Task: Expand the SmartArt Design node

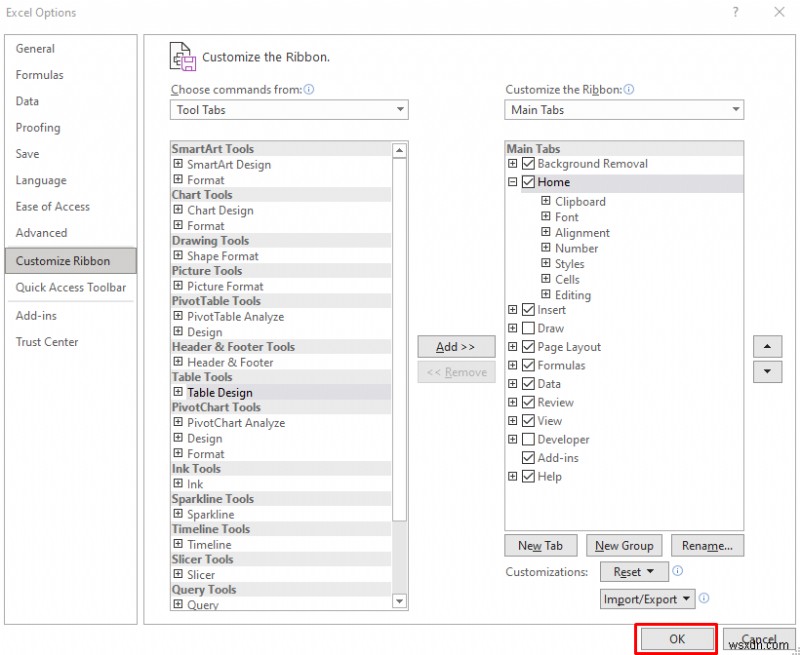Action: (x=178, y=164)
